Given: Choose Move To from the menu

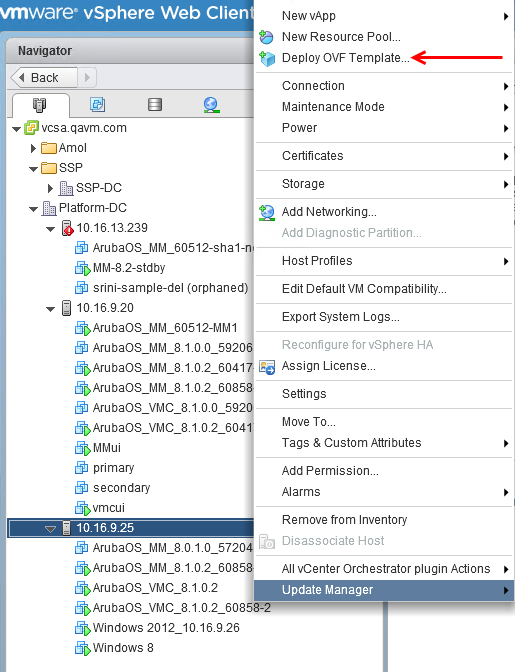Looking at the screenshot, I should click(x=384, y=422).
